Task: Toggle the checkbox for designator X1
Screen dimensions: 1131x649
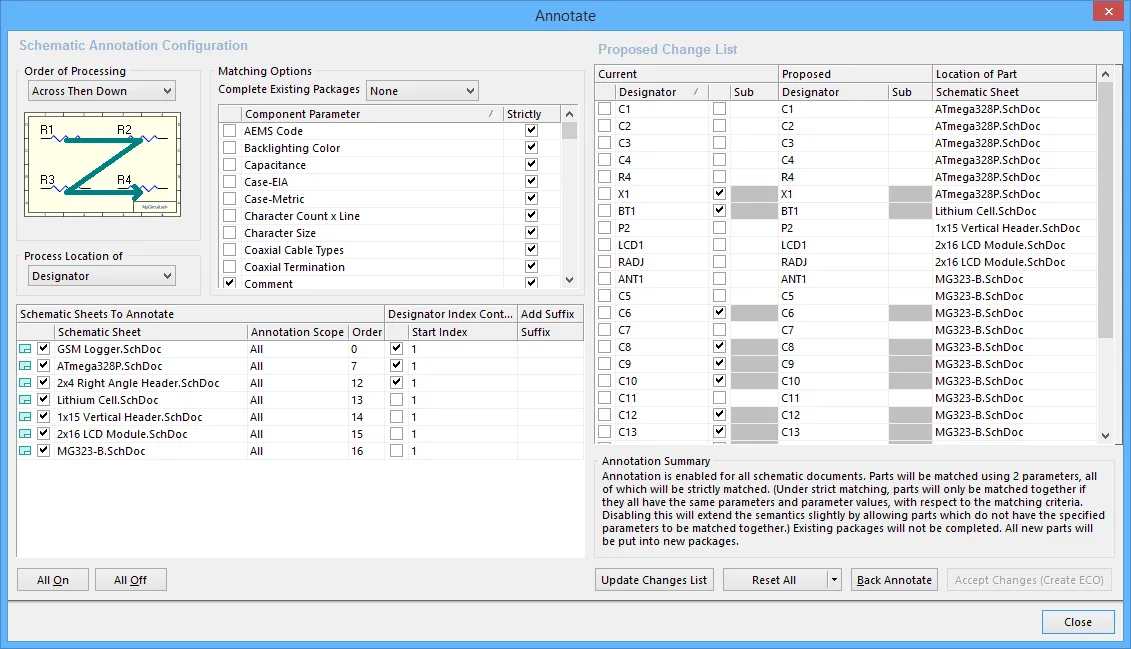Action: pyautogui.click(x=604, y=194)
